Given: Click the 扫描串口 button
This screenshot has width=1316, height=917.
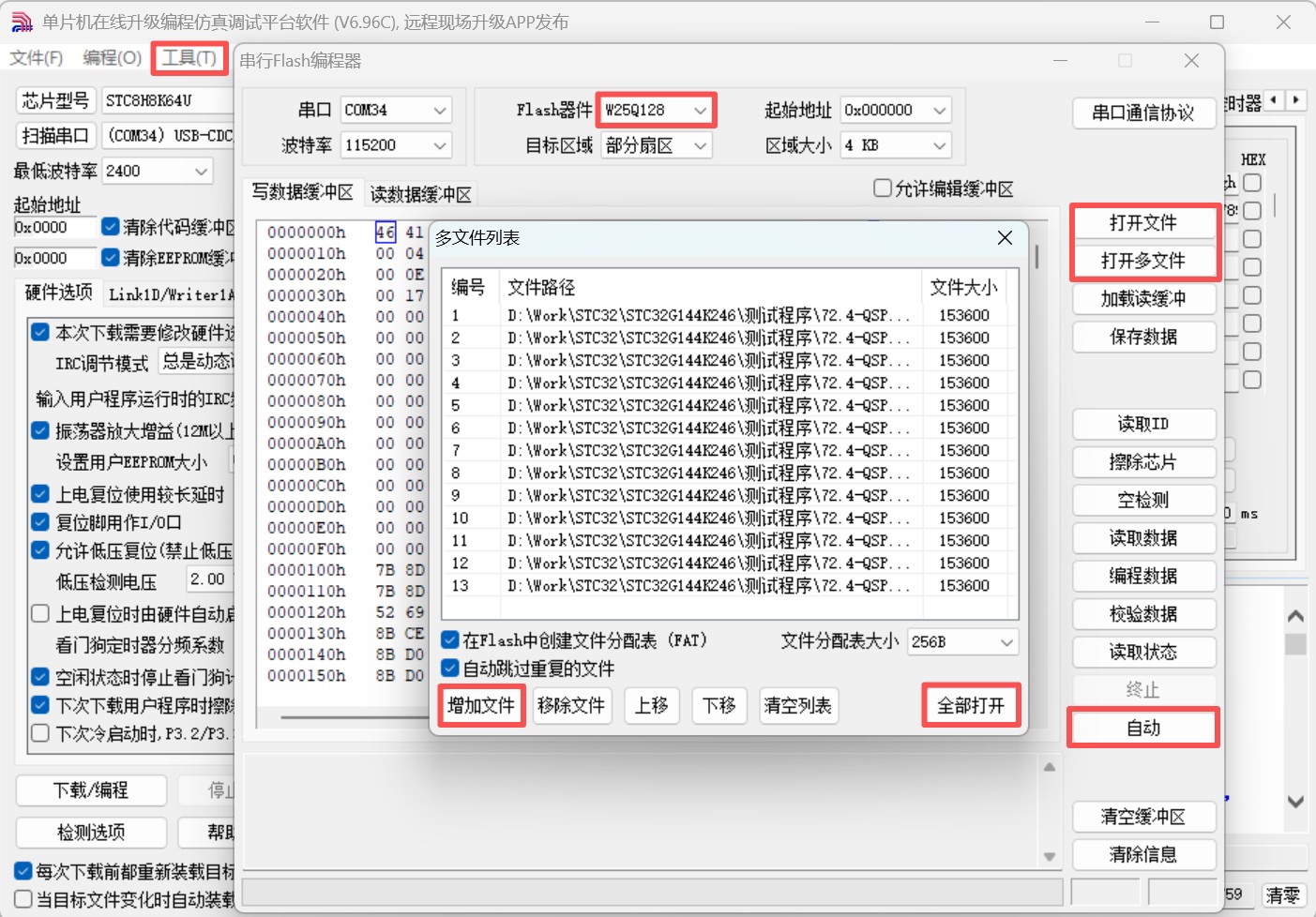Looking at the screenshot, I should (55, 136).
